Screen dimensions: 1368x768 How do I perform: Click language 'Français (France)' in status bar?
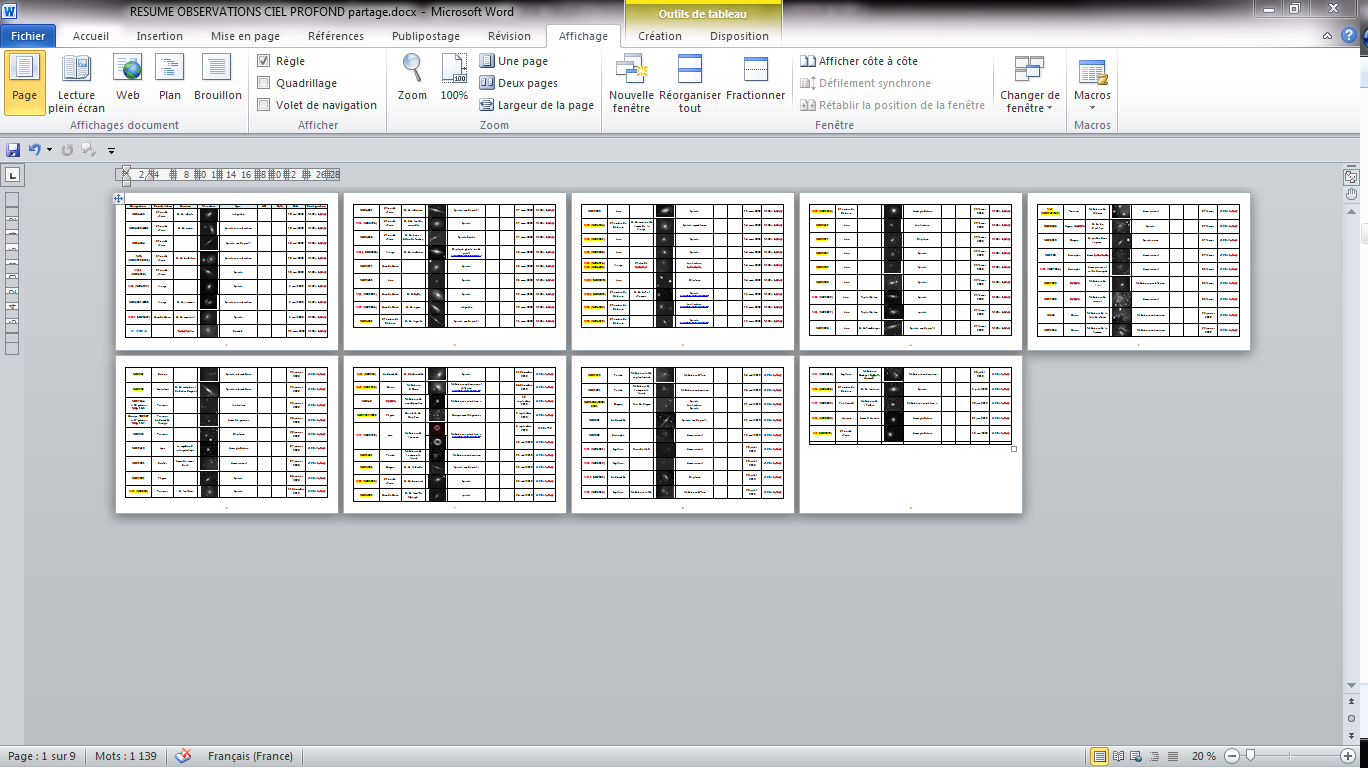(250, 756)
